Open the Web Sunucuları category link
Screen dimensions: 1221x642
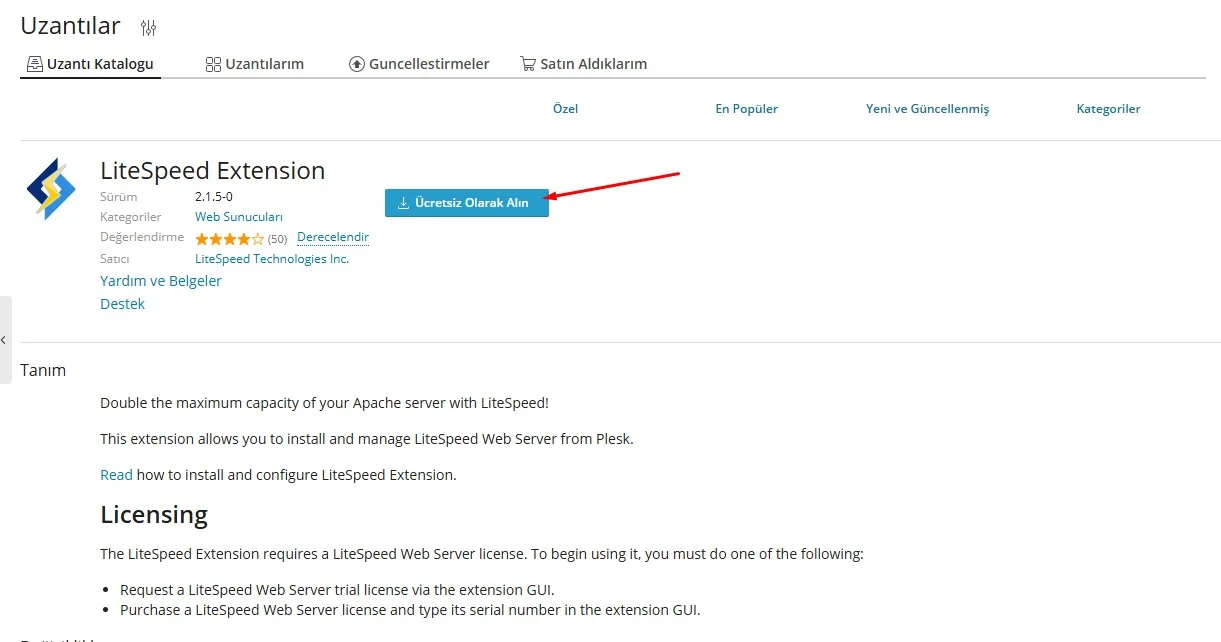coord(239,217)
